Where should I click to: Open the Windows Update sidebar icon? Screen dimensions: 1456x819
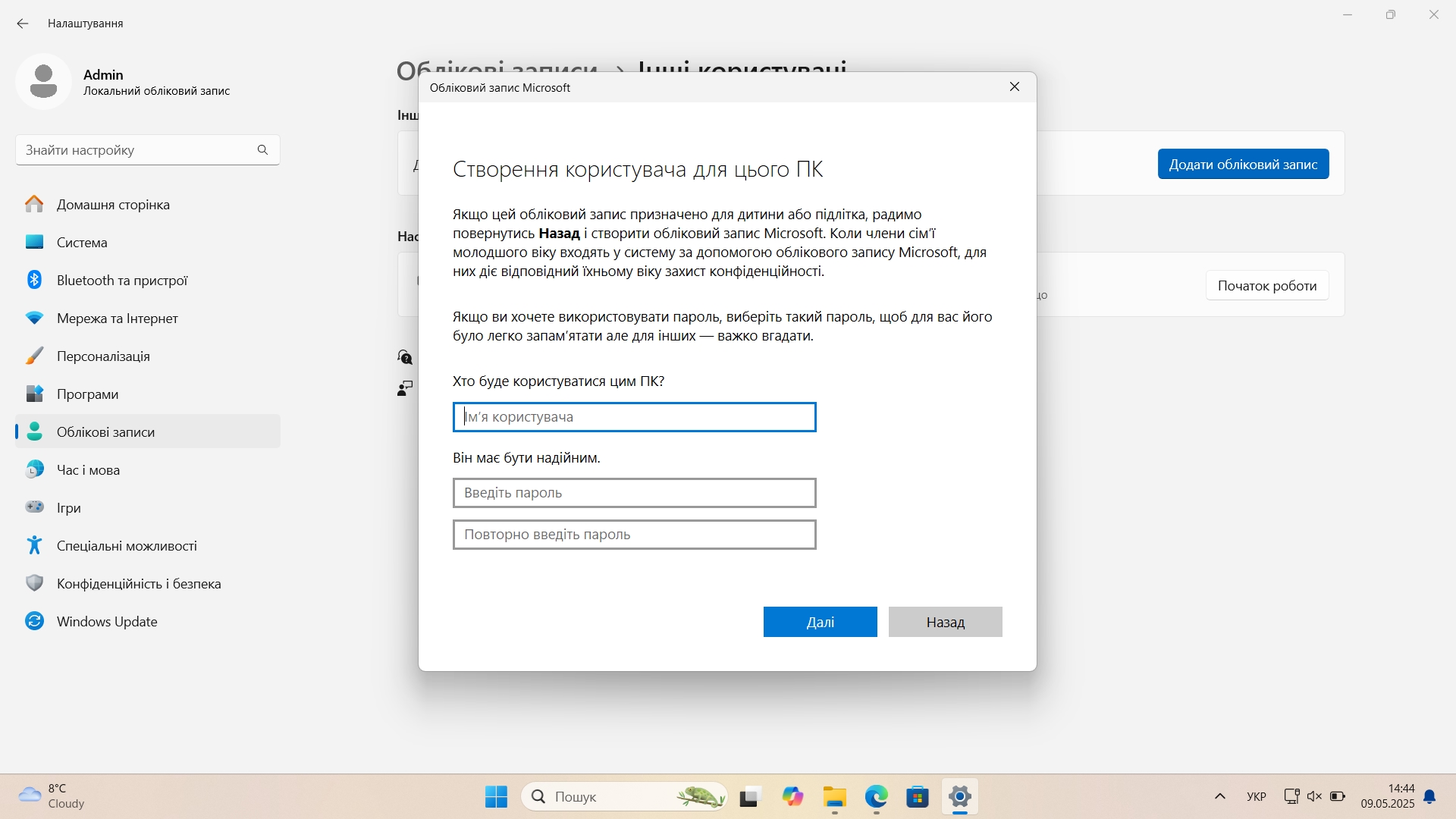[x=34, y=621]
